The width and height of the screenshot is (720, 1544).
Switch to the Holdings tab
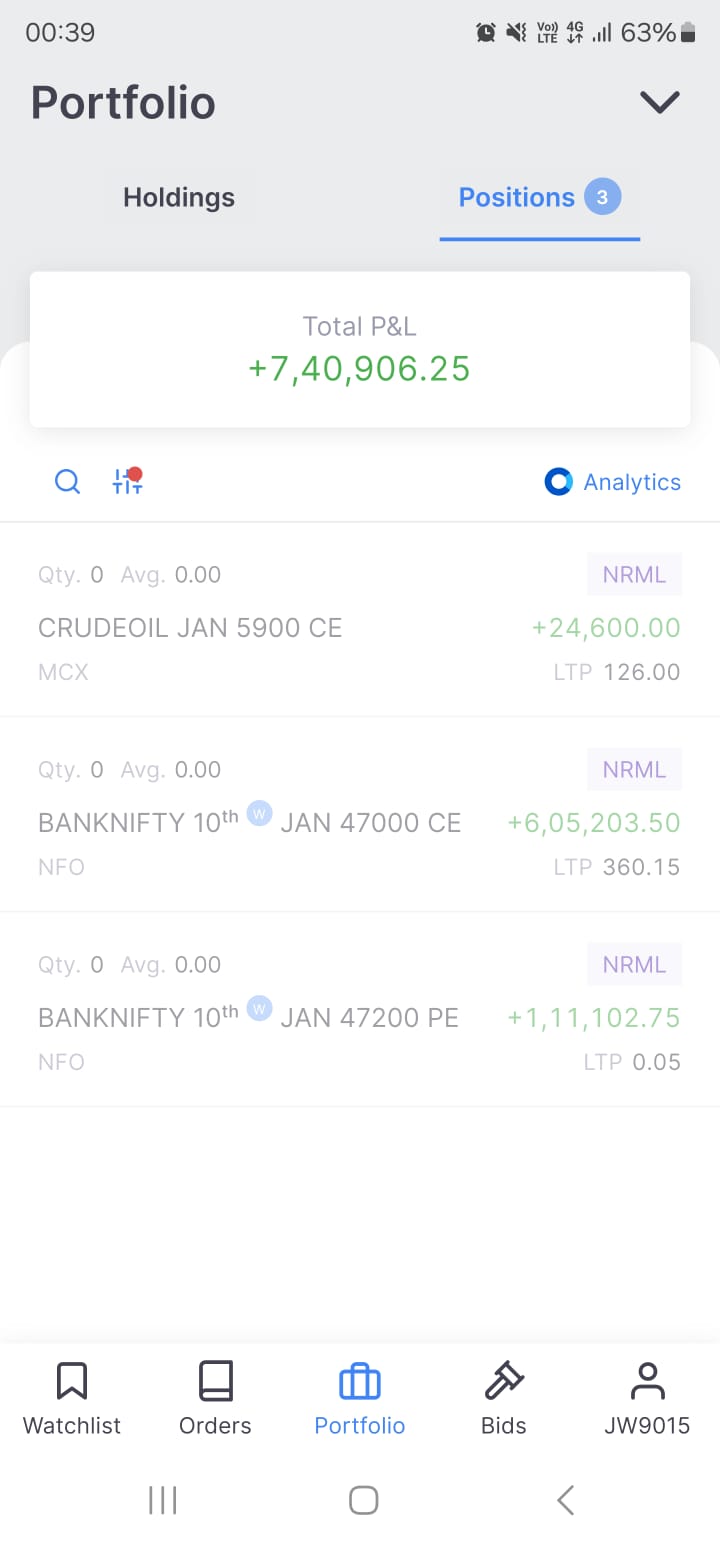[179, 197]
